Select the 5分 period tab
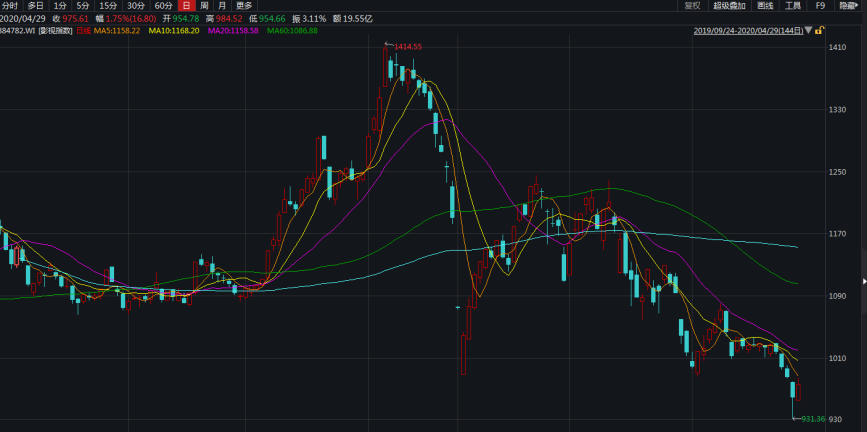This screenshot has width=867, height=432. [83, 6]
